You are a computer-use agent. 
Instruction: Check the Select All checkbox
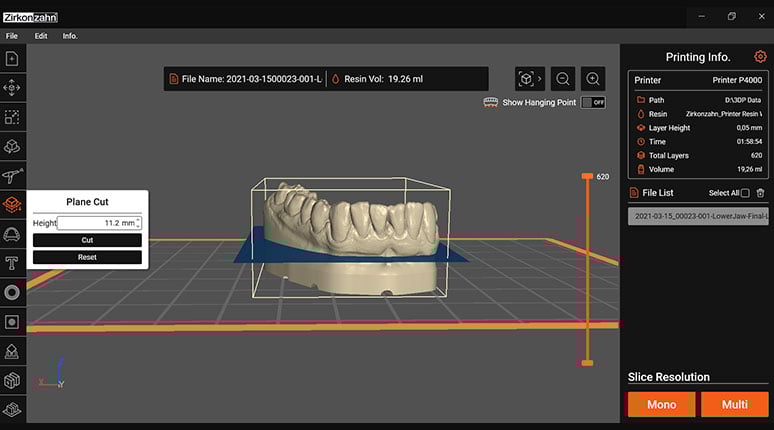(x=744, y=193)
